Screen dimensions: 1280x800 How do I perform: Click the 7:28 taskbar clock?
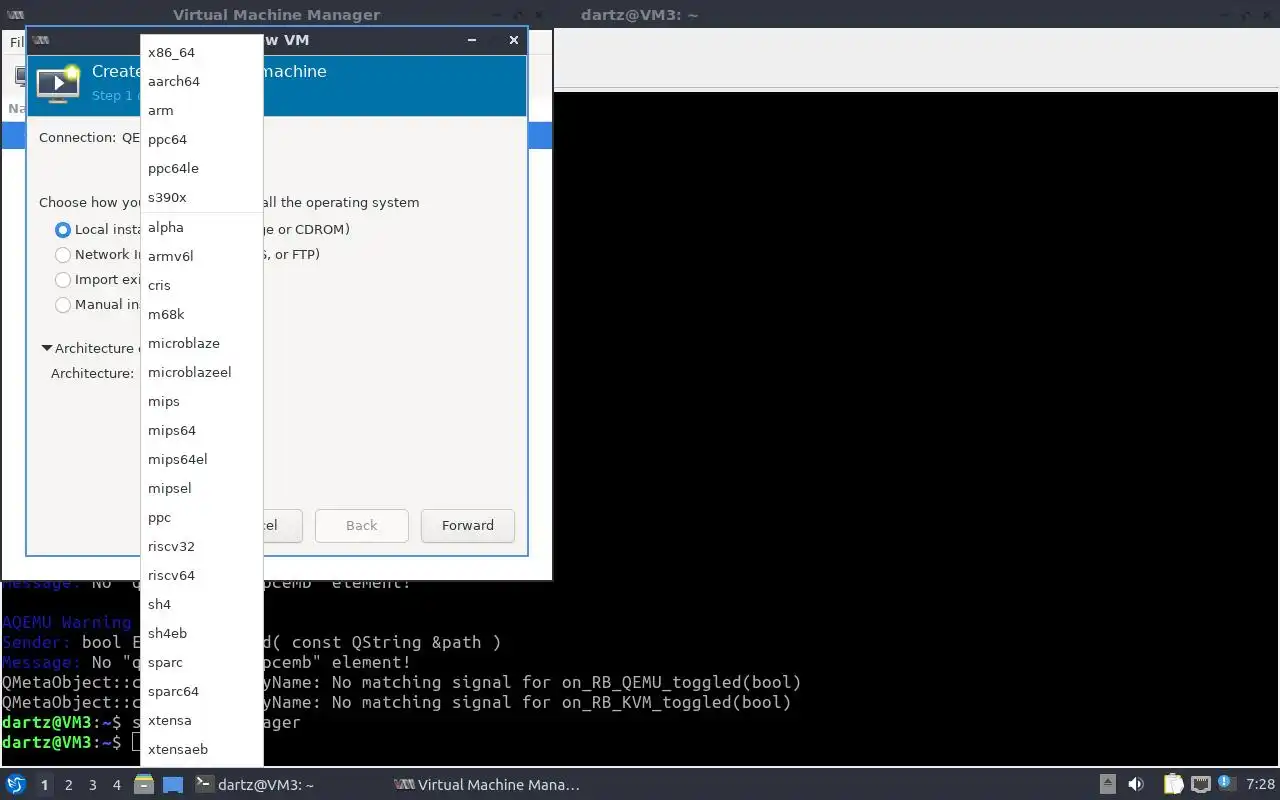click(1261, 785)
